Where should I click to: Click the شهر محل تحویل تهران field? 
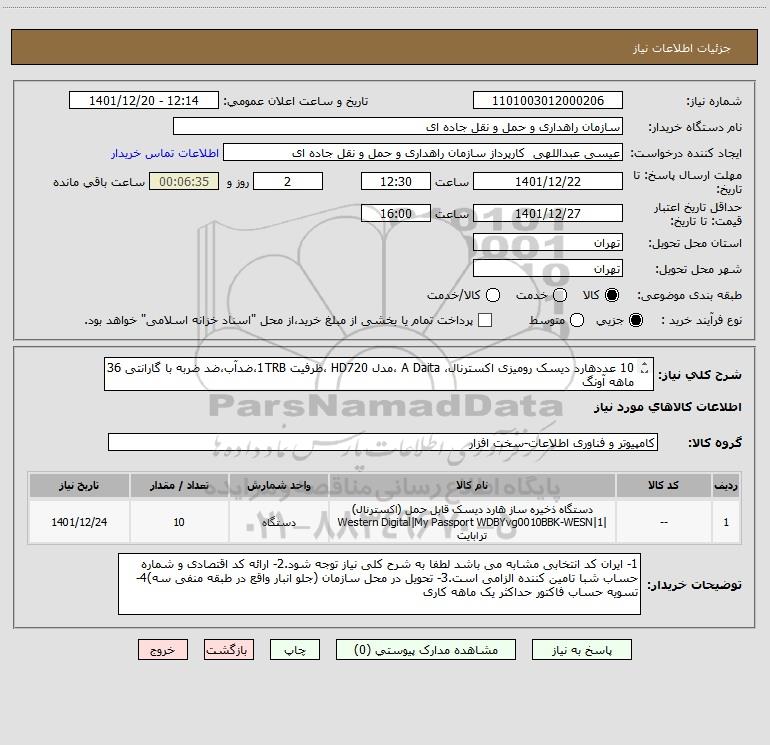tap(548, 269)
